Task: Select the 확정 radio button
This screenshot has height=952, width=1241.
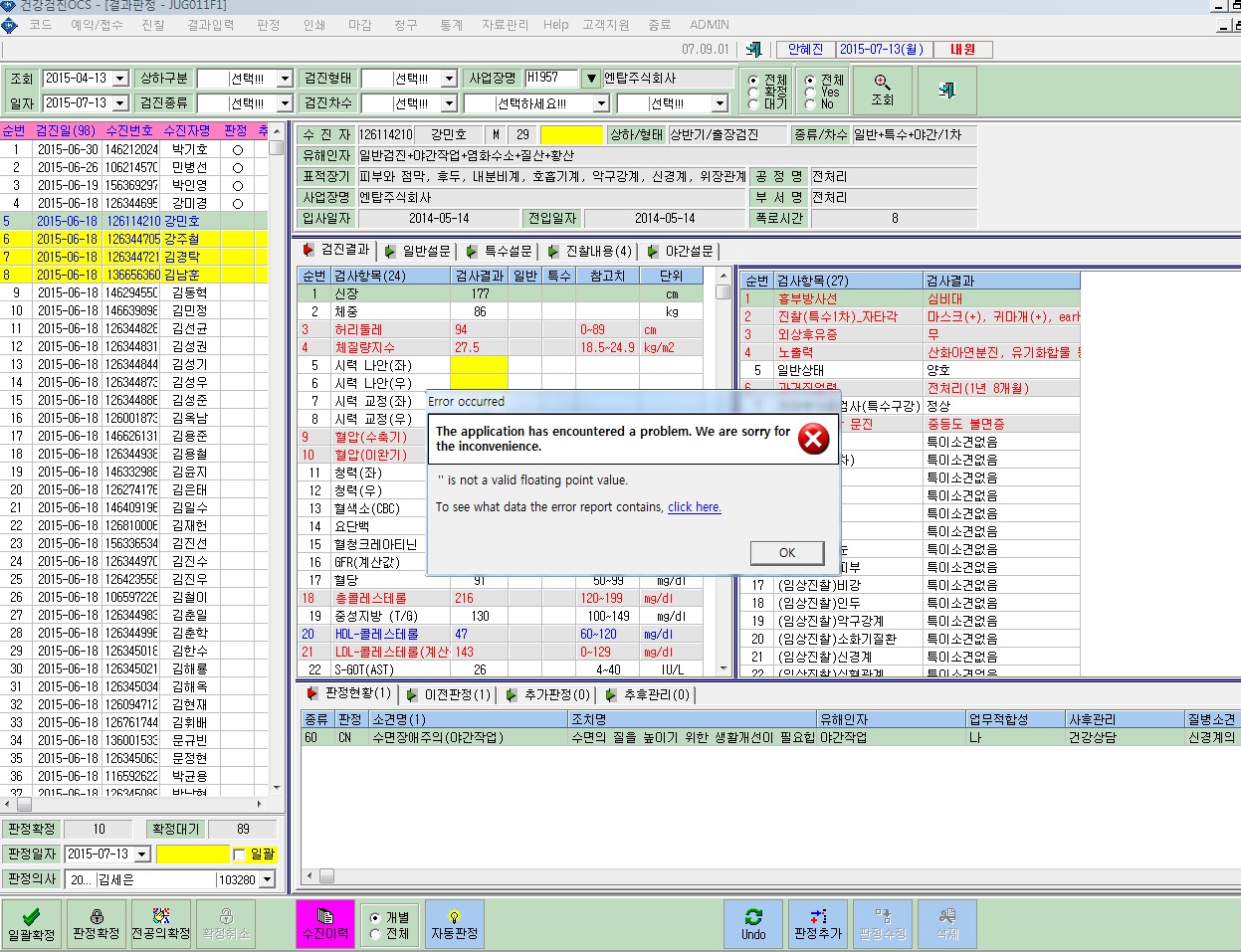Action: tap(753, 92)
